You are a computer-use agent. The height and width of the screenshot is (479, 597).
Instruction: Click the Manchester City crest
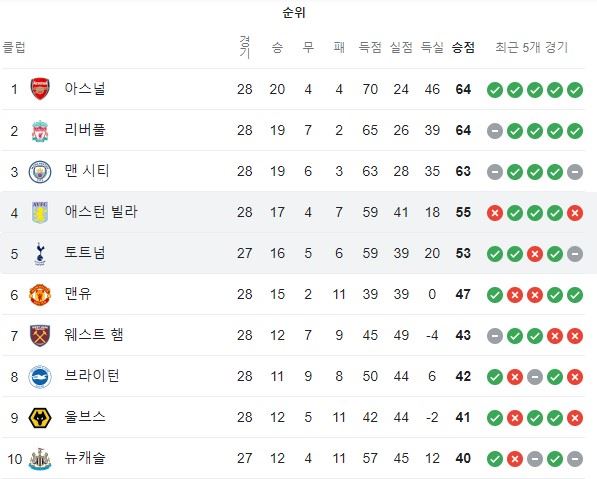40,171
